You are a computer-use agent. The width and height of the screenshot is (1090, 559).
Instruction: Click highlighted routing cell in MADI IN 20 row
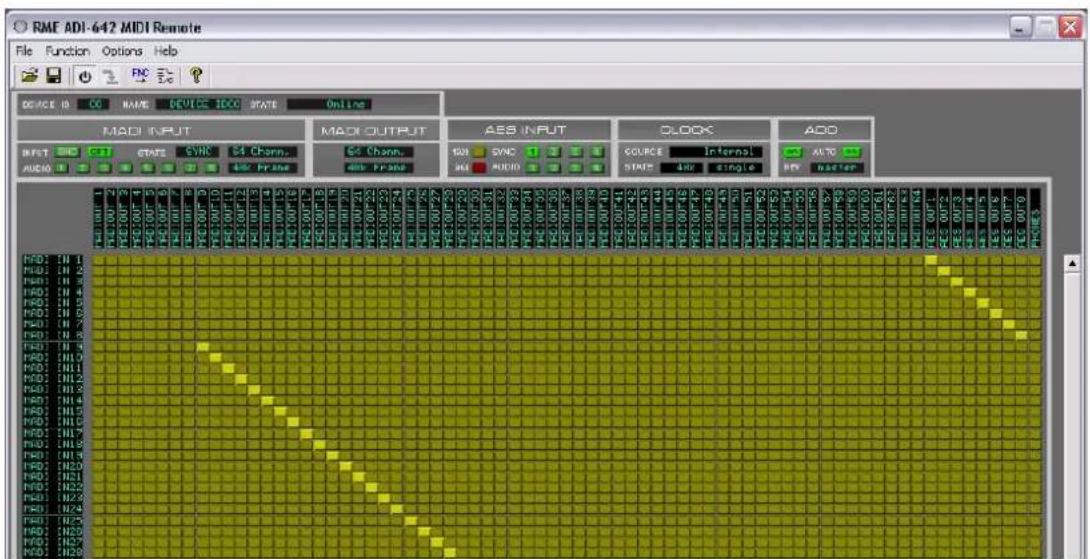(345, 466)
